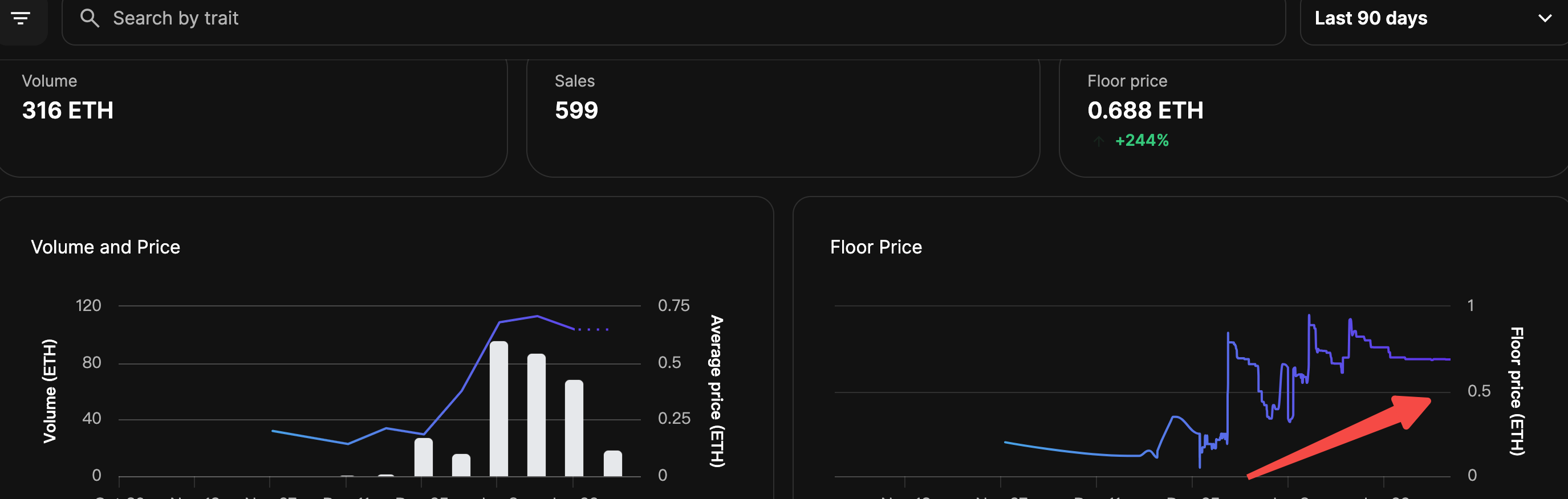Click the floor price up-arrow icon

point(1098,141)
